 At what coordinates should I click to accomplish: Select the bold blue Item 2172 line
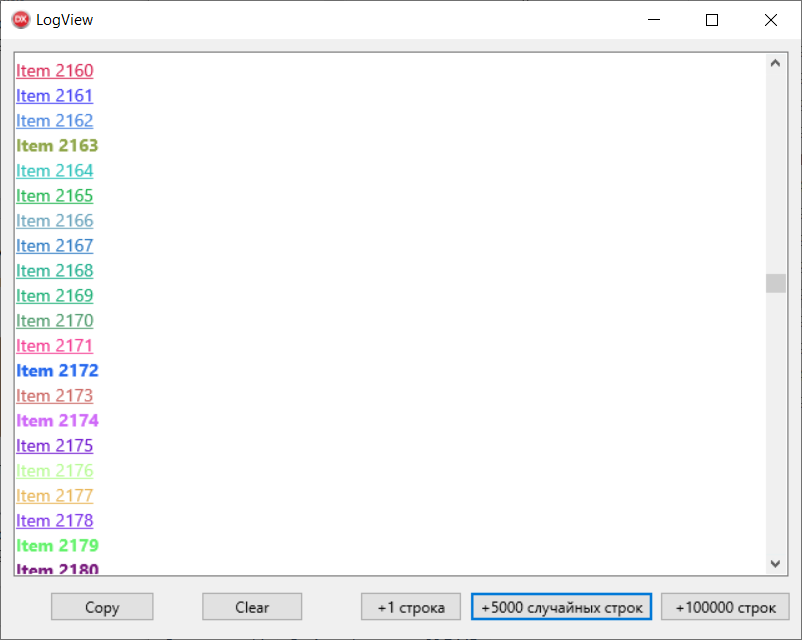pyautogui.click(x=57, y=371)
